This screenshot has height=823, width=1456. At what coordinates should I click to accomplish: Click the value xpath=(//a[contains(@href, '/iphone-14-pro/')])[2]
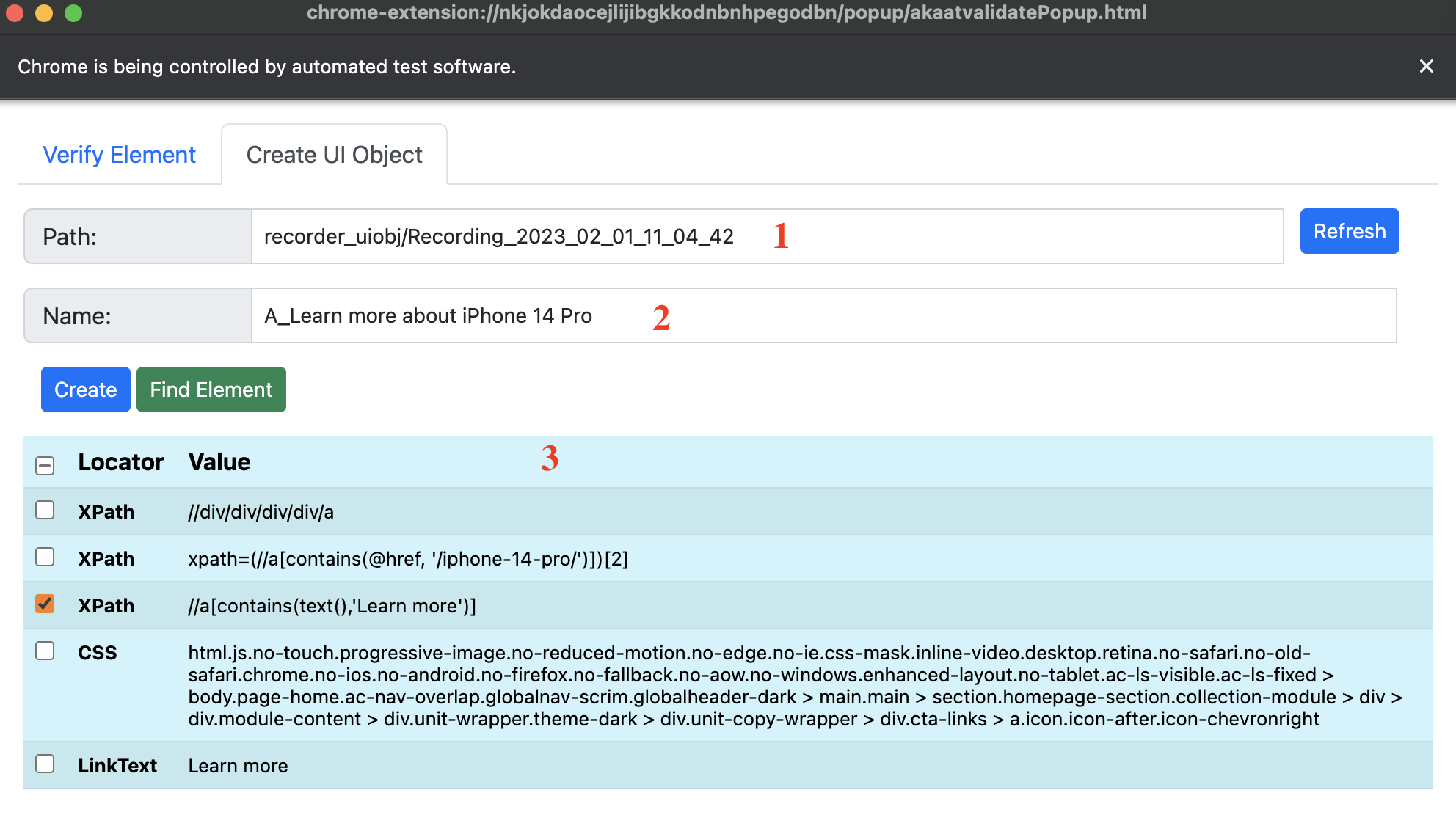click(408, 559)
